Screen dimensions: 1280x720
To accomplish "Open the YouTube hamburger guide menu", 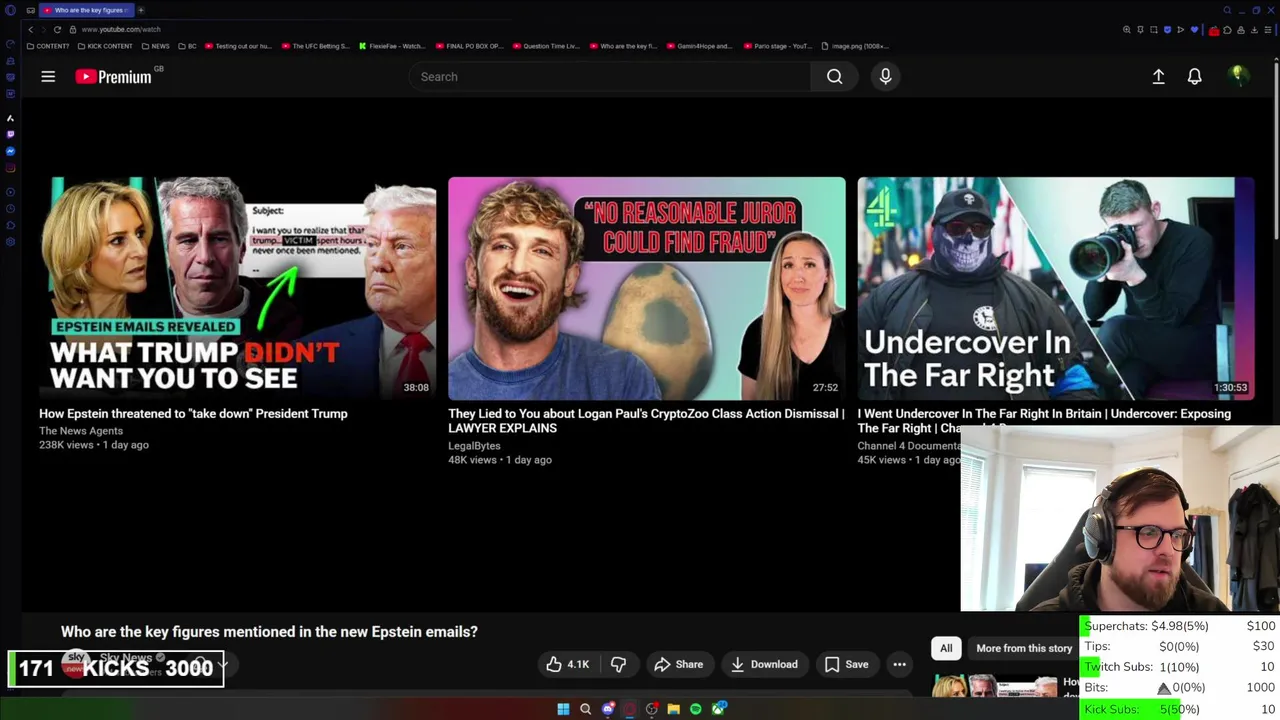I will (x=48, y=76).
